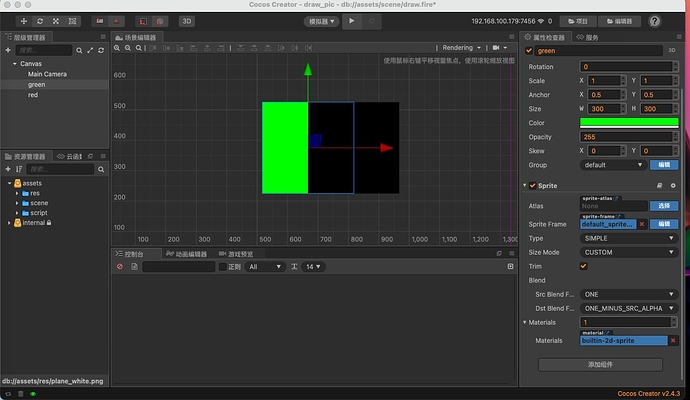Open the help question mark icon
This screenshot has height=400, width=690.
[655, 21]
